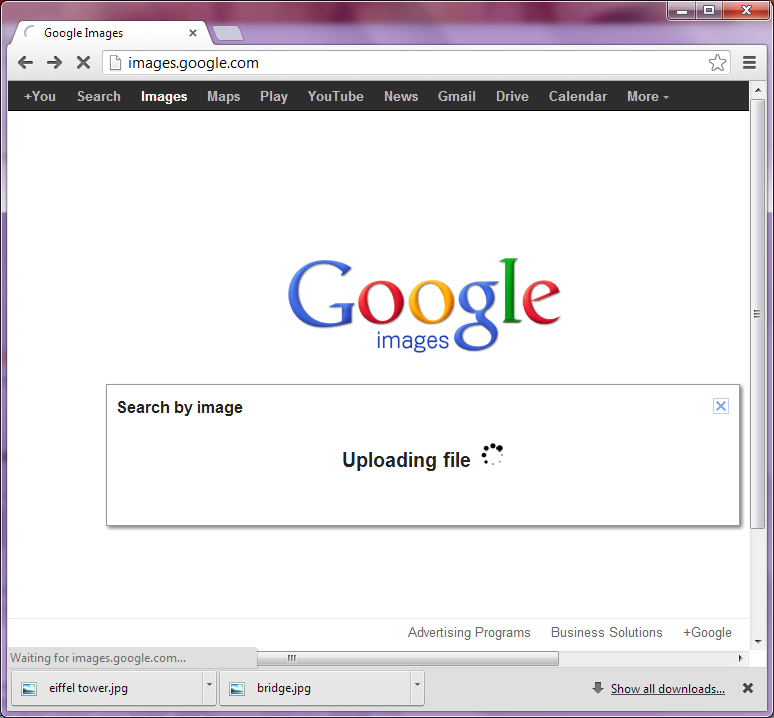Click the page icon in address bar
Screen dimensions: 774x718
pyautogui.click(x=115, y=63)
